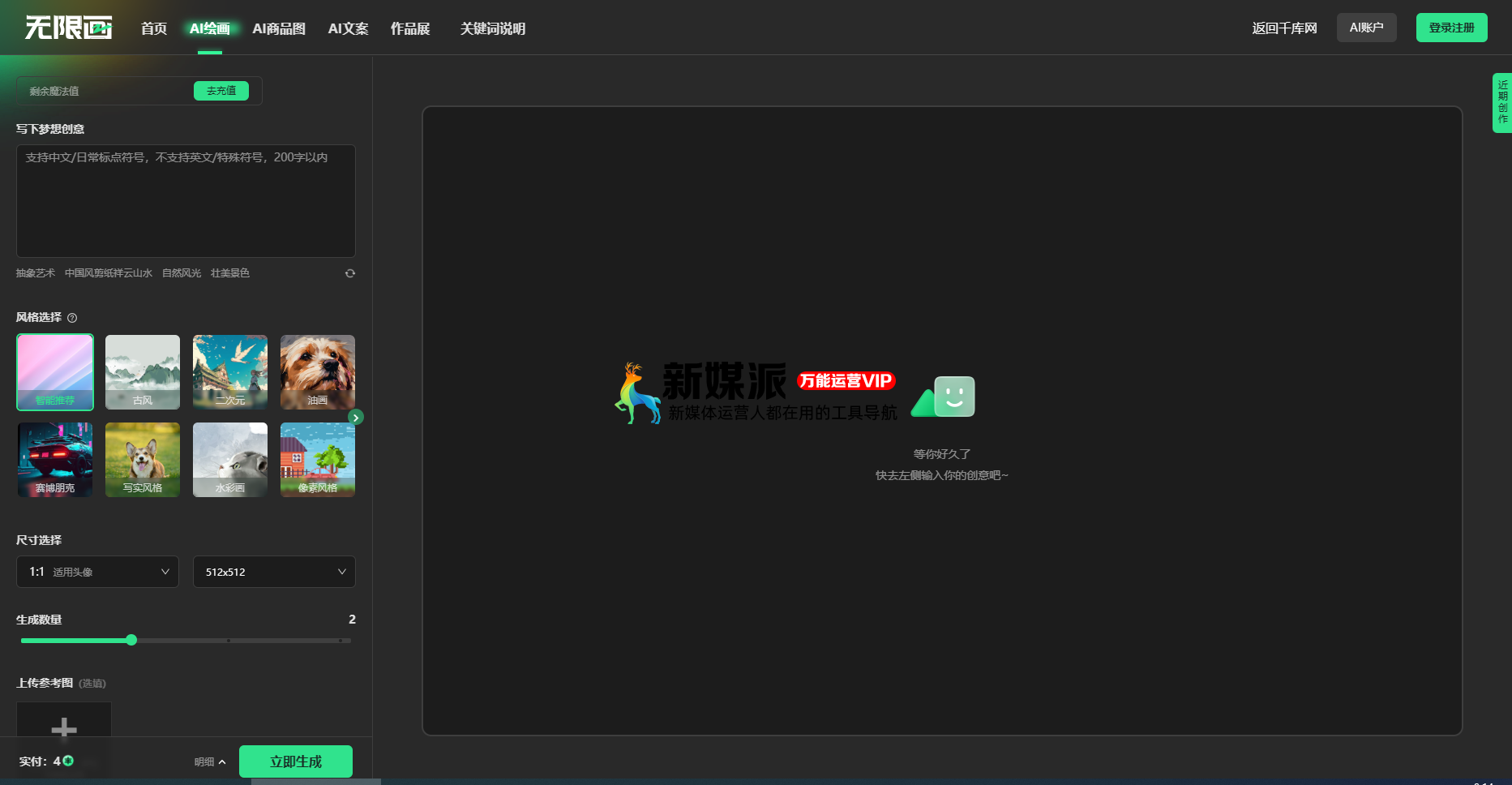This screenshot has height=785, width=1512.
Task: Choose the 油画 style option
Action: tap(318, 372)
